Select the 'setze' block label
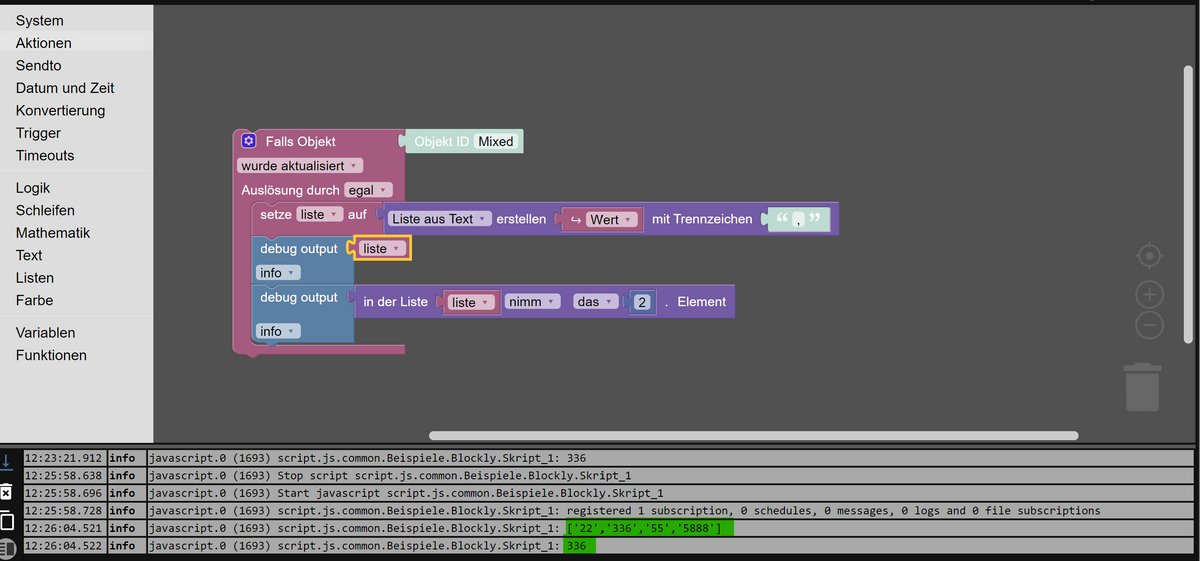 pyautogui.click(x=276, y=214)
